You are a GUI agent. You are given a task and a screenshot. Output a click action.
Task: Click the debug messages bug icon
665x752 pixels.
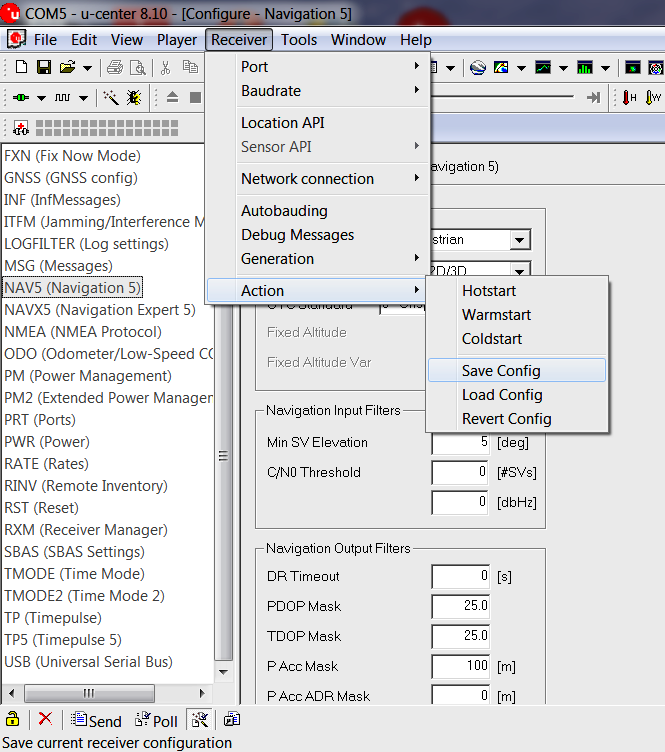point(134,98)
